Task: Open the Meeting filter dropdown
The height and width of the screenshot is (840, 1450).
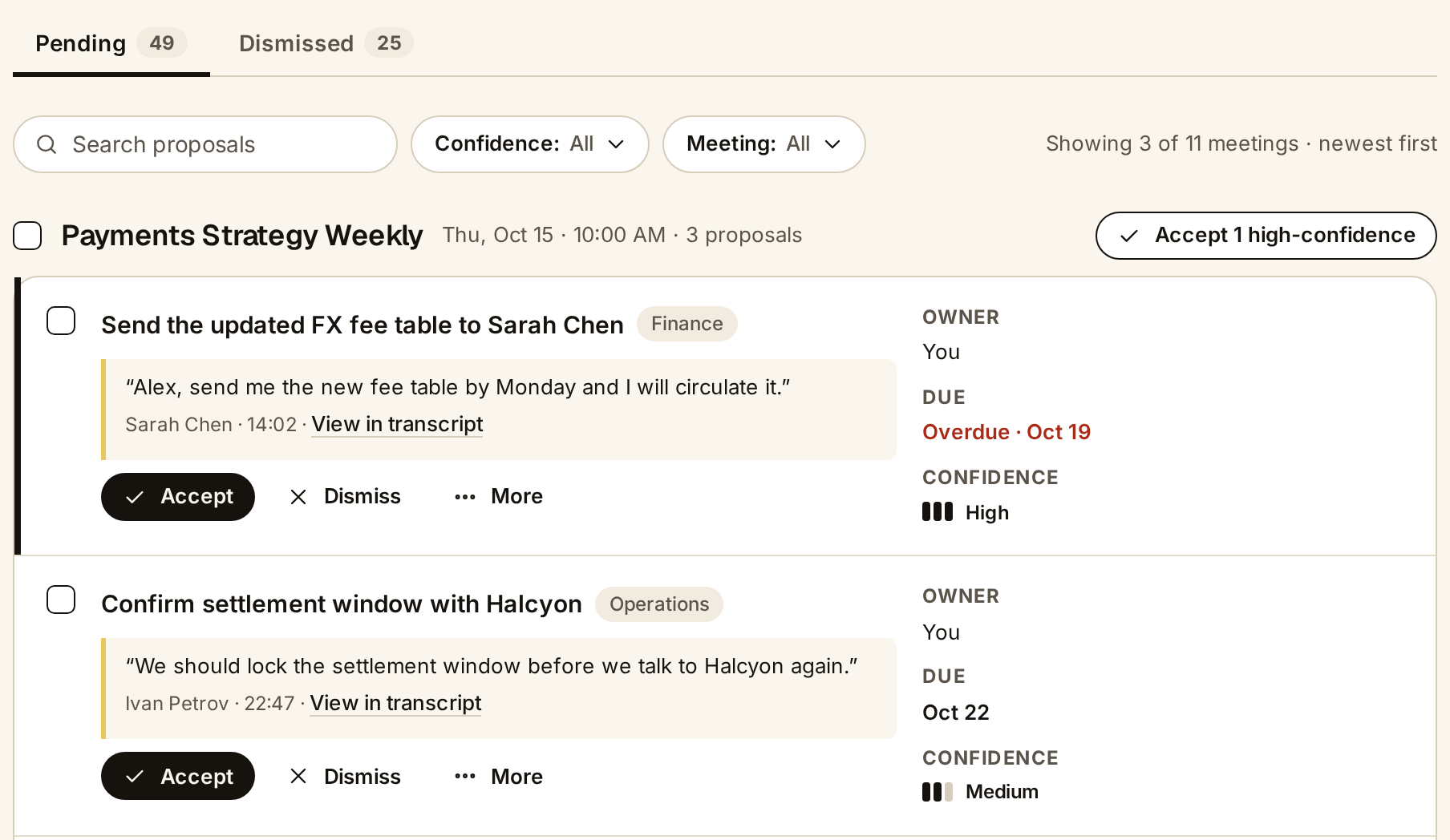Action: click(763, 144)
